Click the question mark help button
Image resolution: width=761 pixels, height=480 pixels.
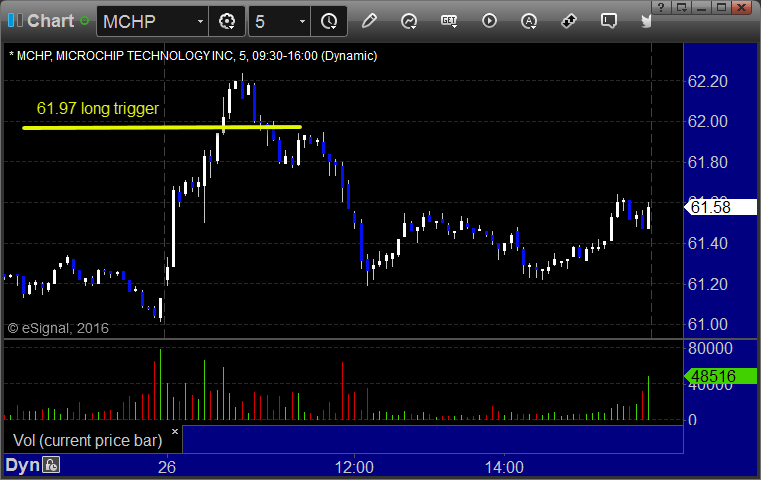click(x=661, y=7)
